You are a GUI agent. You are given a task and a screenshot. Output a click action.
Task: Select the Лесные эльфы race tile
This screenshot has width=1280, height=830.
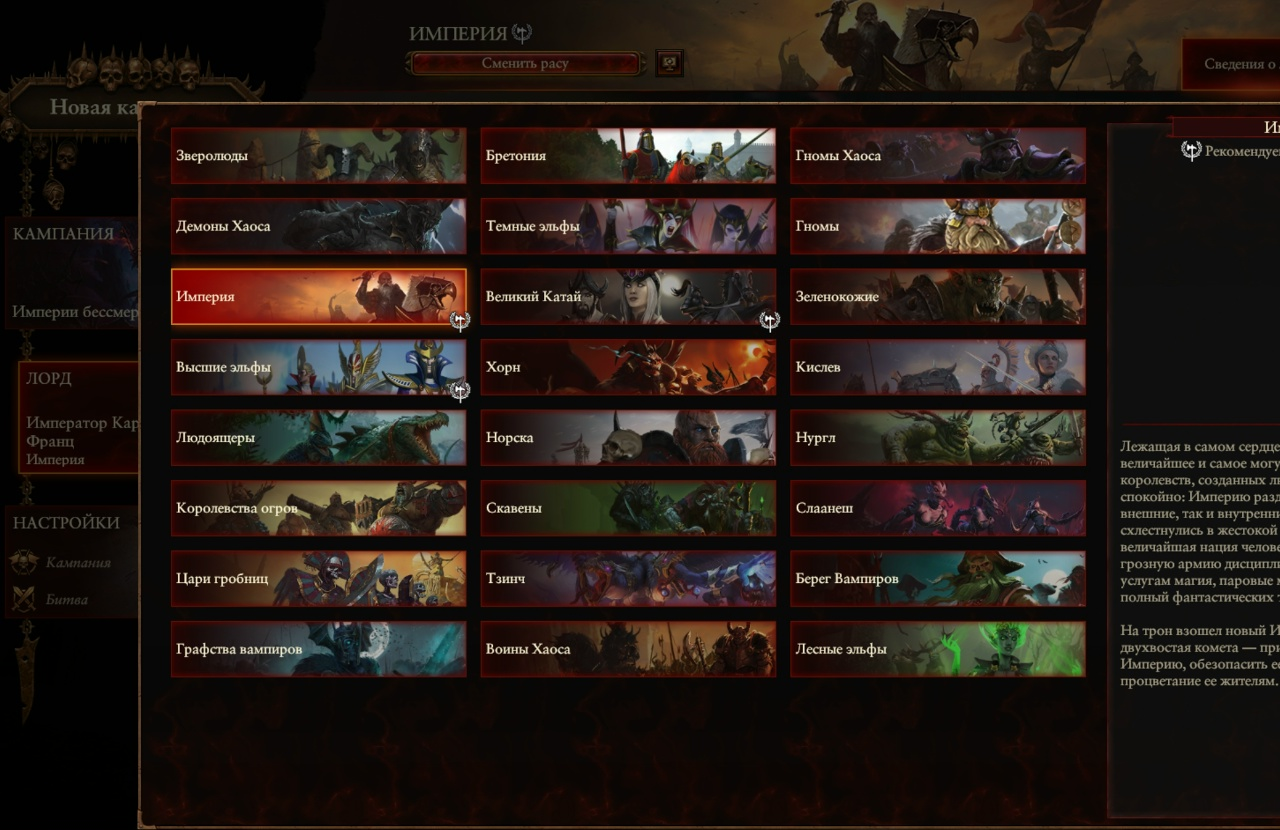point(938,649)
